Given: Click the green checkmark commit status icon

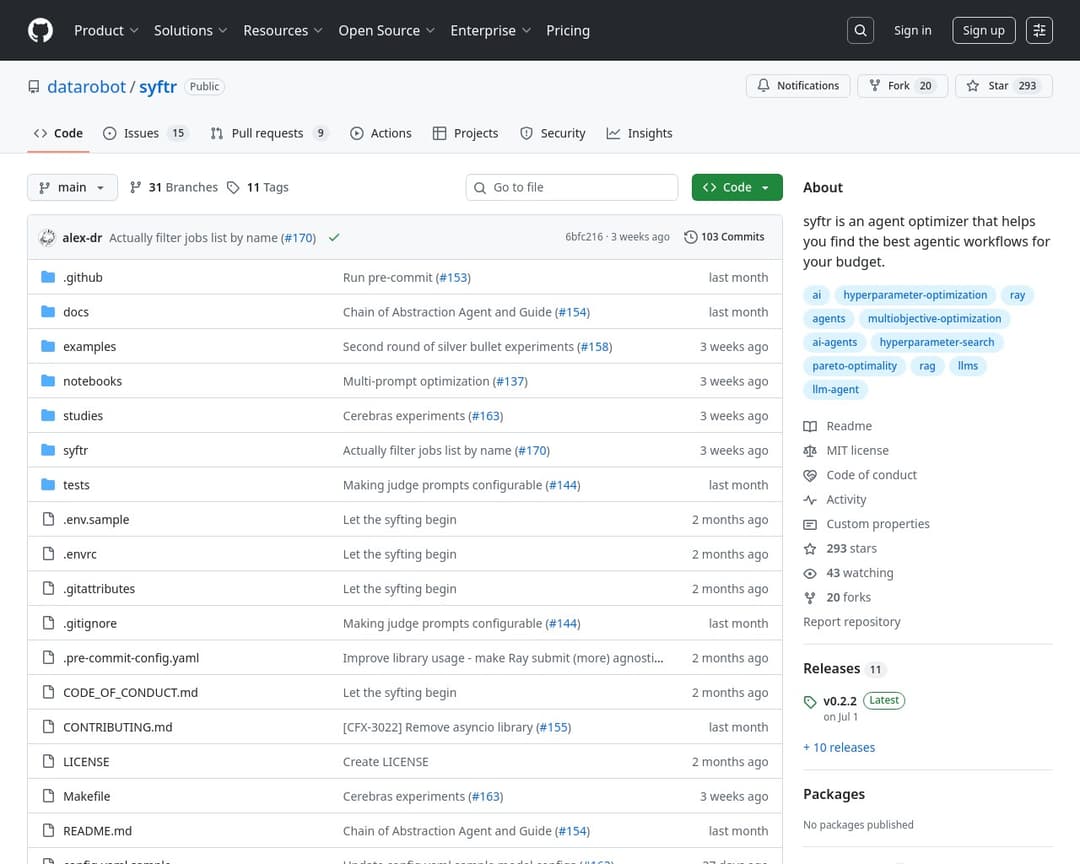Looking at the screenshot, I should tap(334, 238).
